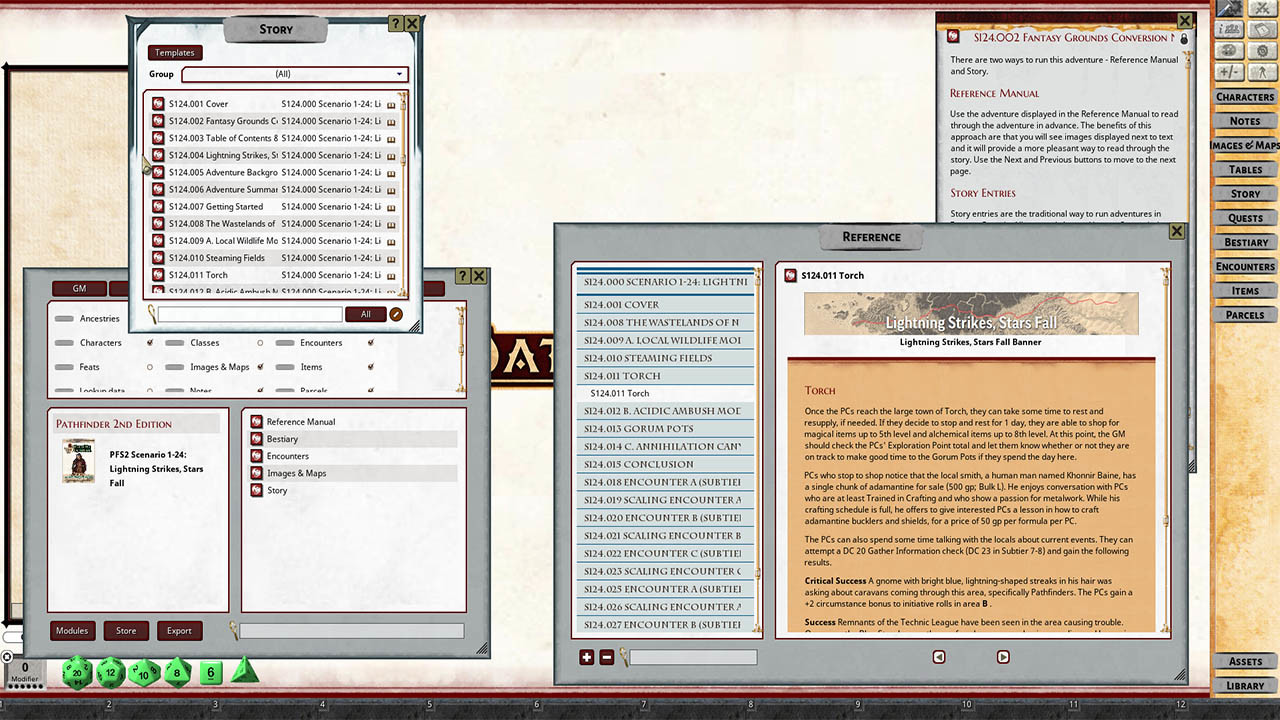Click the red book icon beside the Bestiary module entry
This screenshot has height=720, width=1280.
pos(257,438)
